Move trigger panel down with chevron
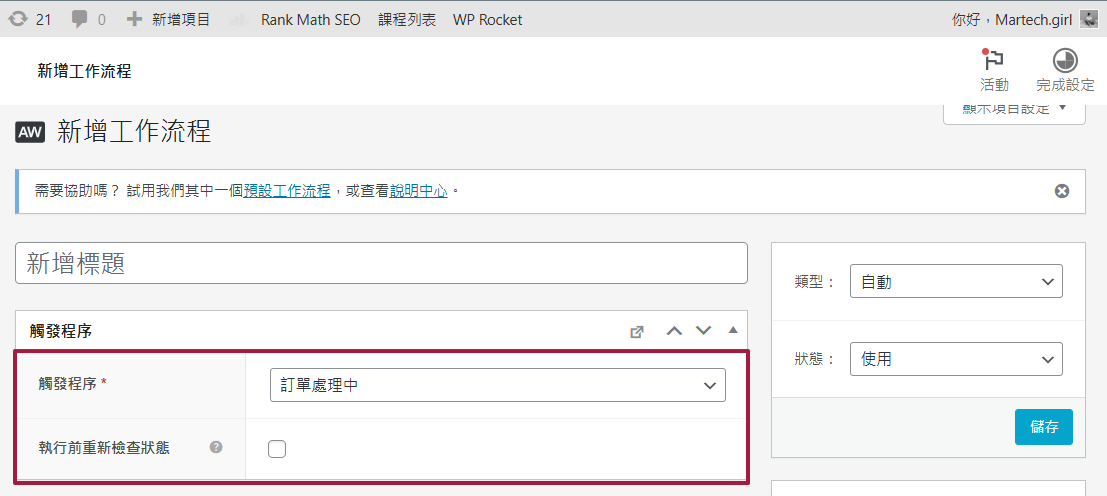The image size is (1107, 496). (x=703, y=331)
